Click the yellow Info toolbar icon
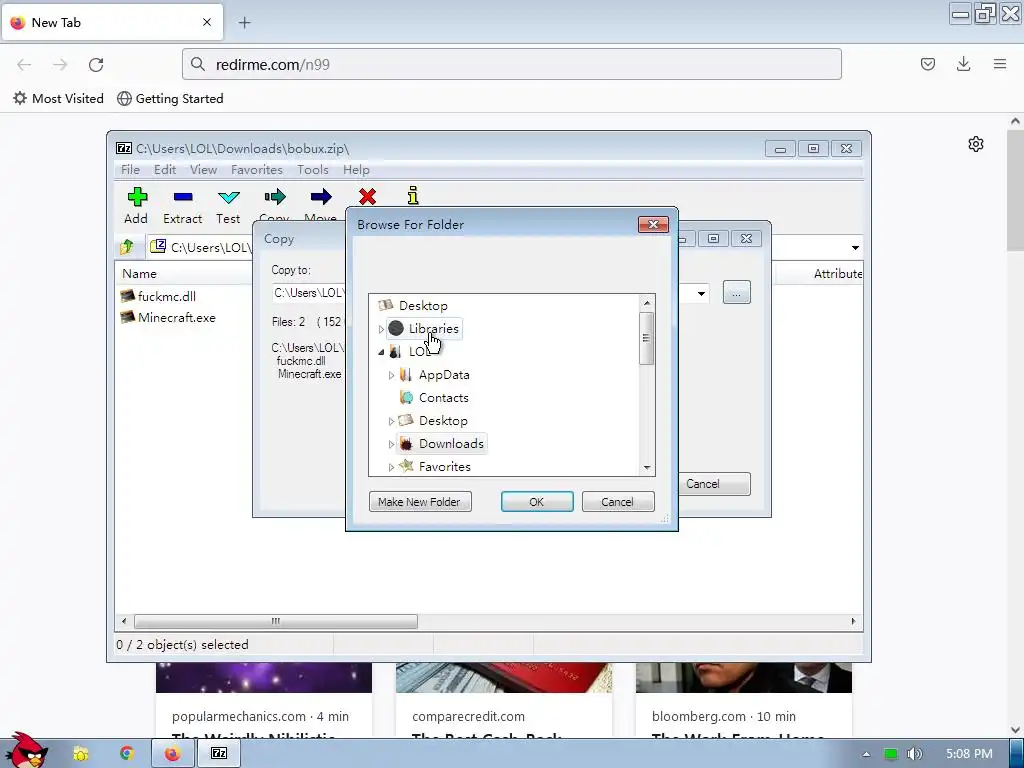Viewport: 1024px width, 768px height. (413, 195)
